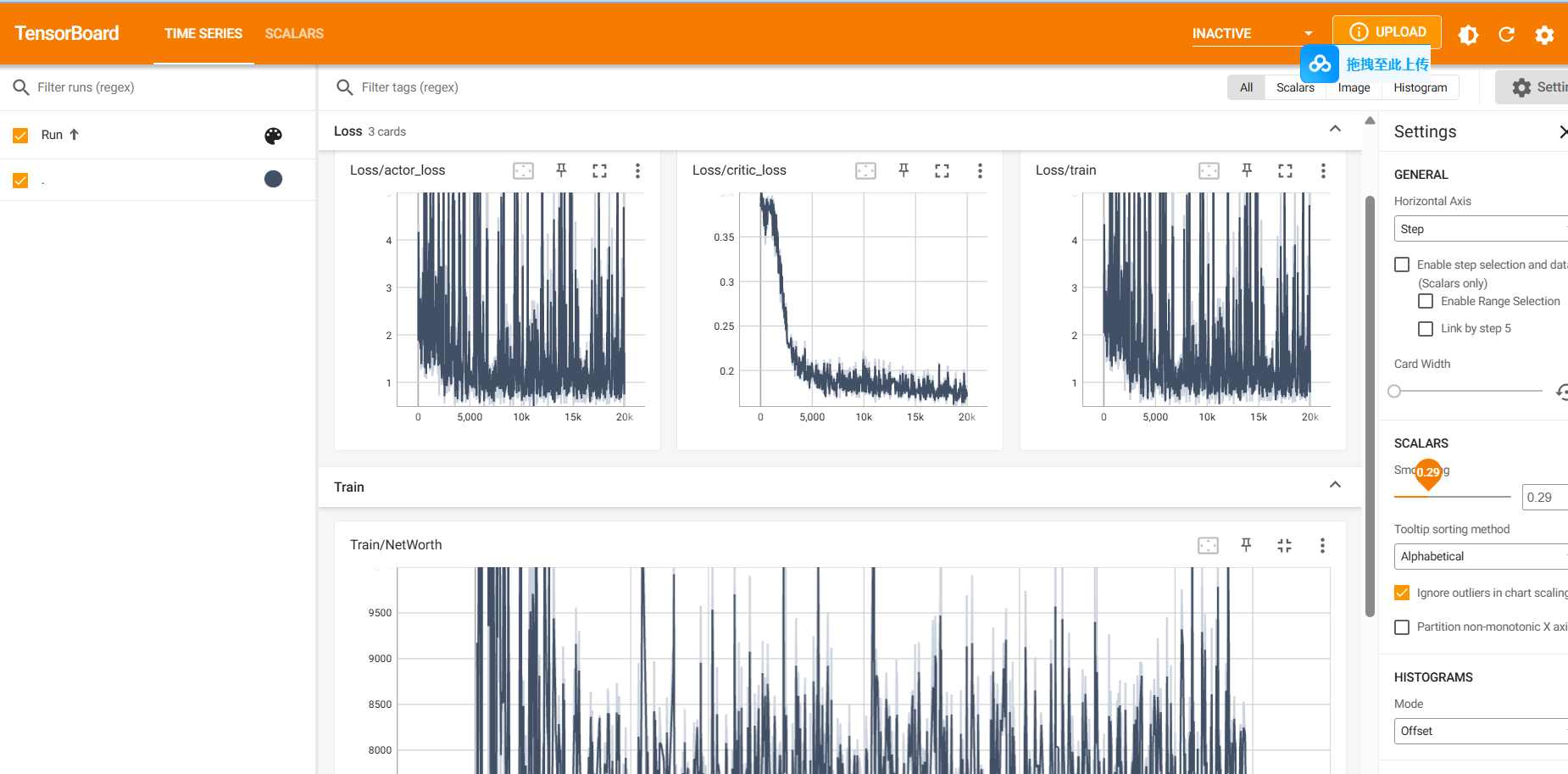
Task: Collapse the Train card group
Action: click(x=1335, y=485)
